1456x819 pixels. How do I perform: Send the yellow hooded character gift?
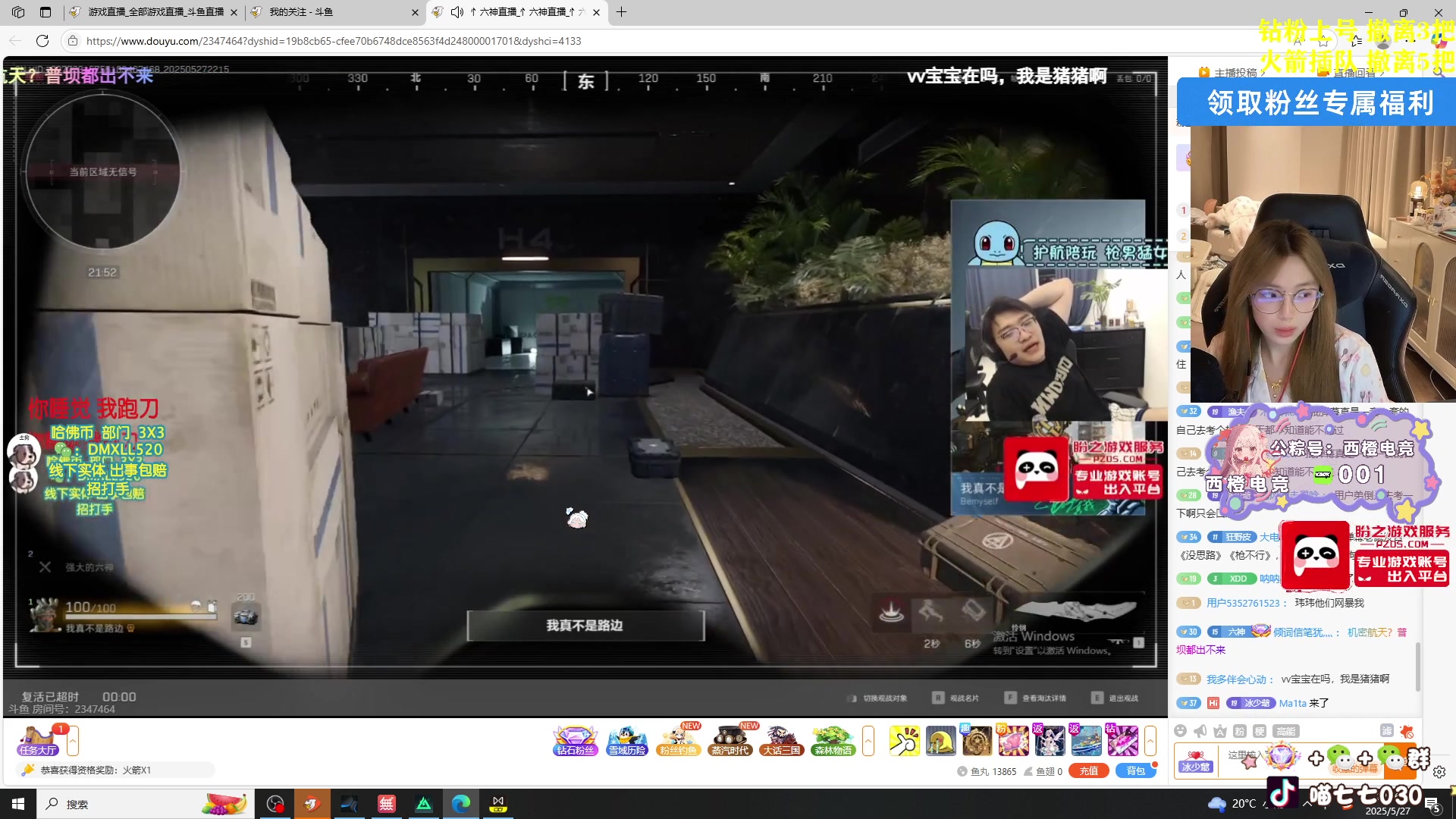[941, 740]
